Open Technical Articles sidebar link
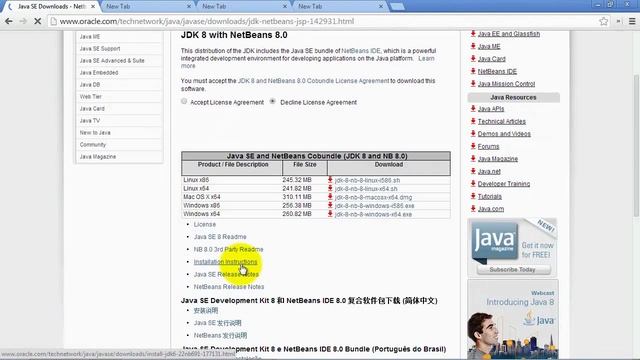640x360 pixels. click(x=502, y=121)
